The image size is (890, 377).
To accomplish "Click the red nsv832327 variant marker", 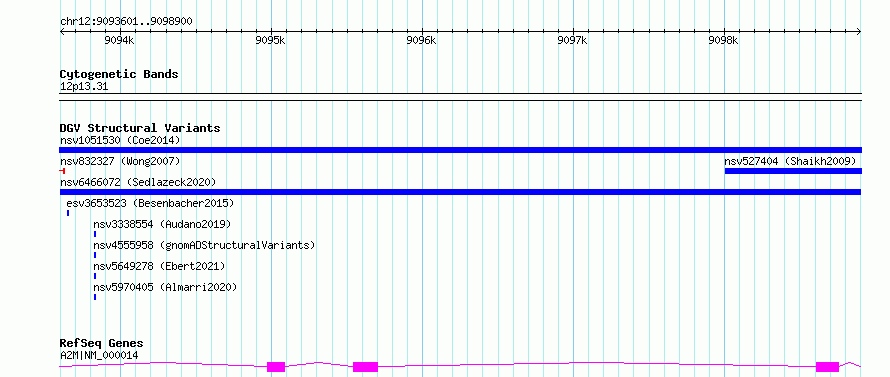I will pos(62,171).
